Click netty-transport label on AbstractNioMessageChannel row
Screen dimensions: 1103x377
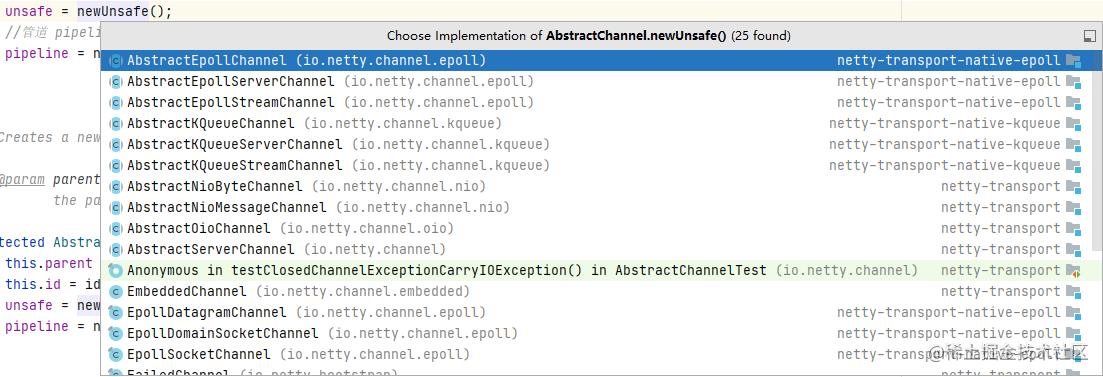[1000, 208]
